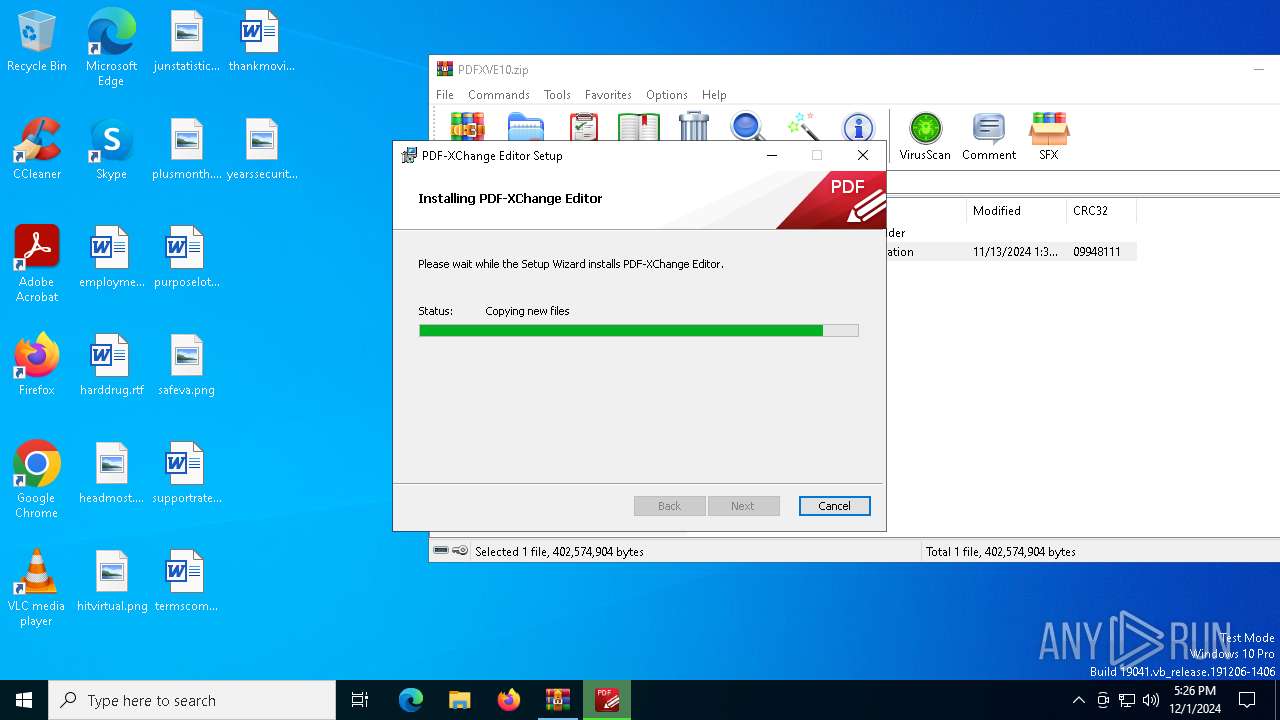Click Info icon in WinRAR toolbar
The image size is (1280, 720).
[x=858, y=127]
